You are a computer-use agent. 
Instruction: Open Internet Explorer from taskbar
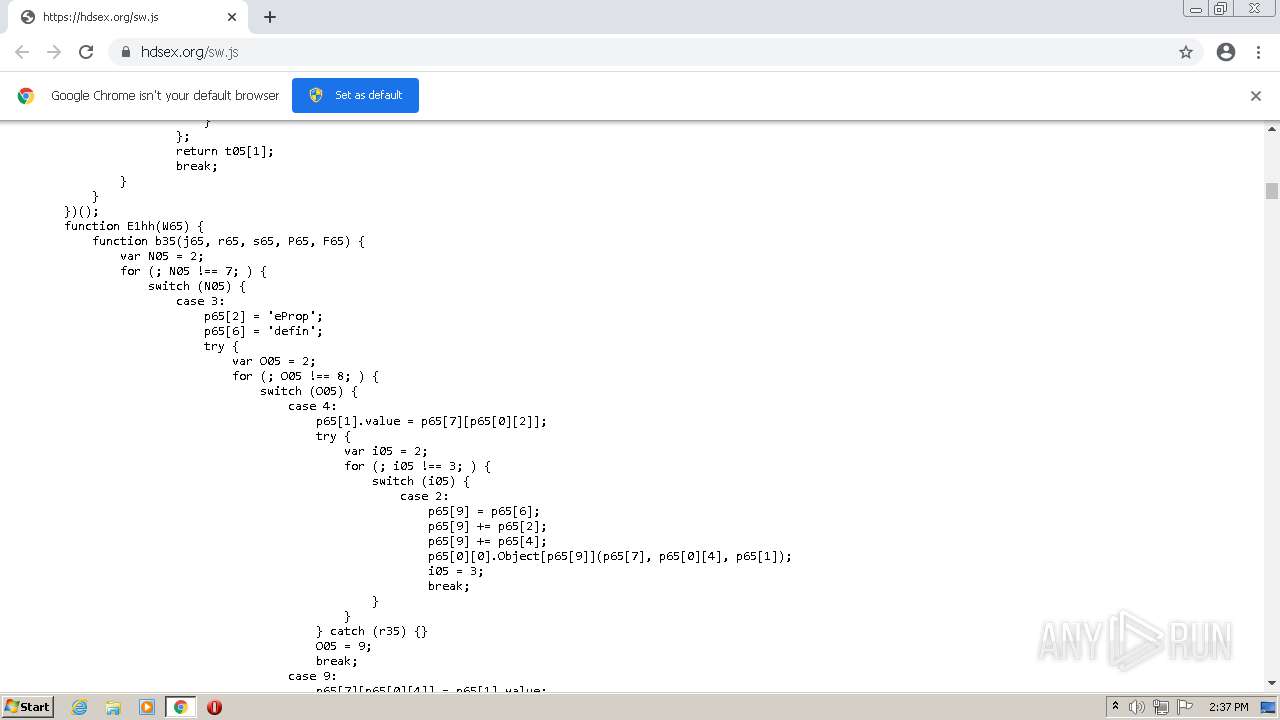[x=80, y=707]
